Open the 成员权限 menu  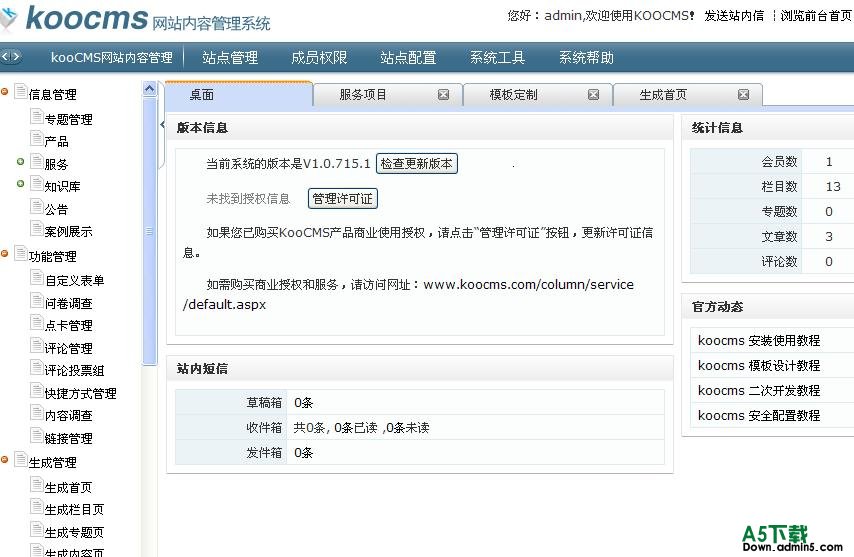319,57
